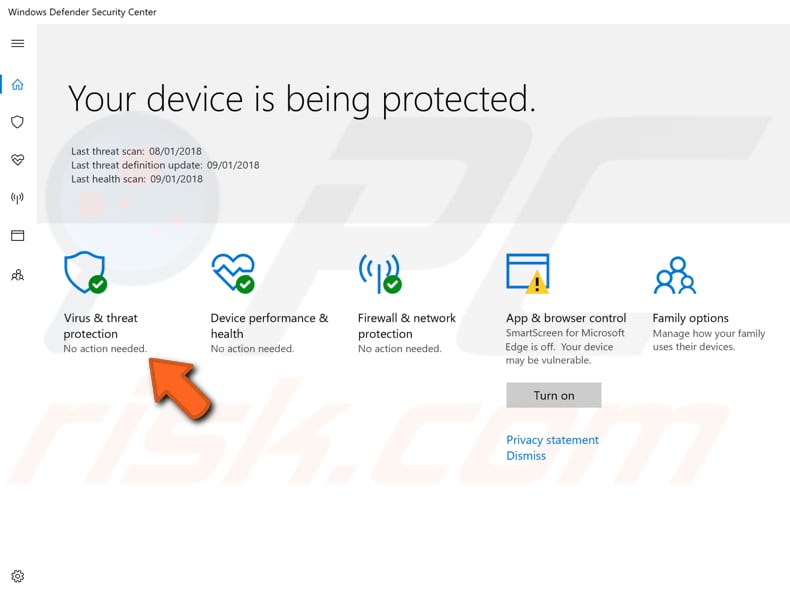This screenshot has width=790, height=598.
Task: Open the sidebar shield icon for virus protection
Action: (17, 122)
